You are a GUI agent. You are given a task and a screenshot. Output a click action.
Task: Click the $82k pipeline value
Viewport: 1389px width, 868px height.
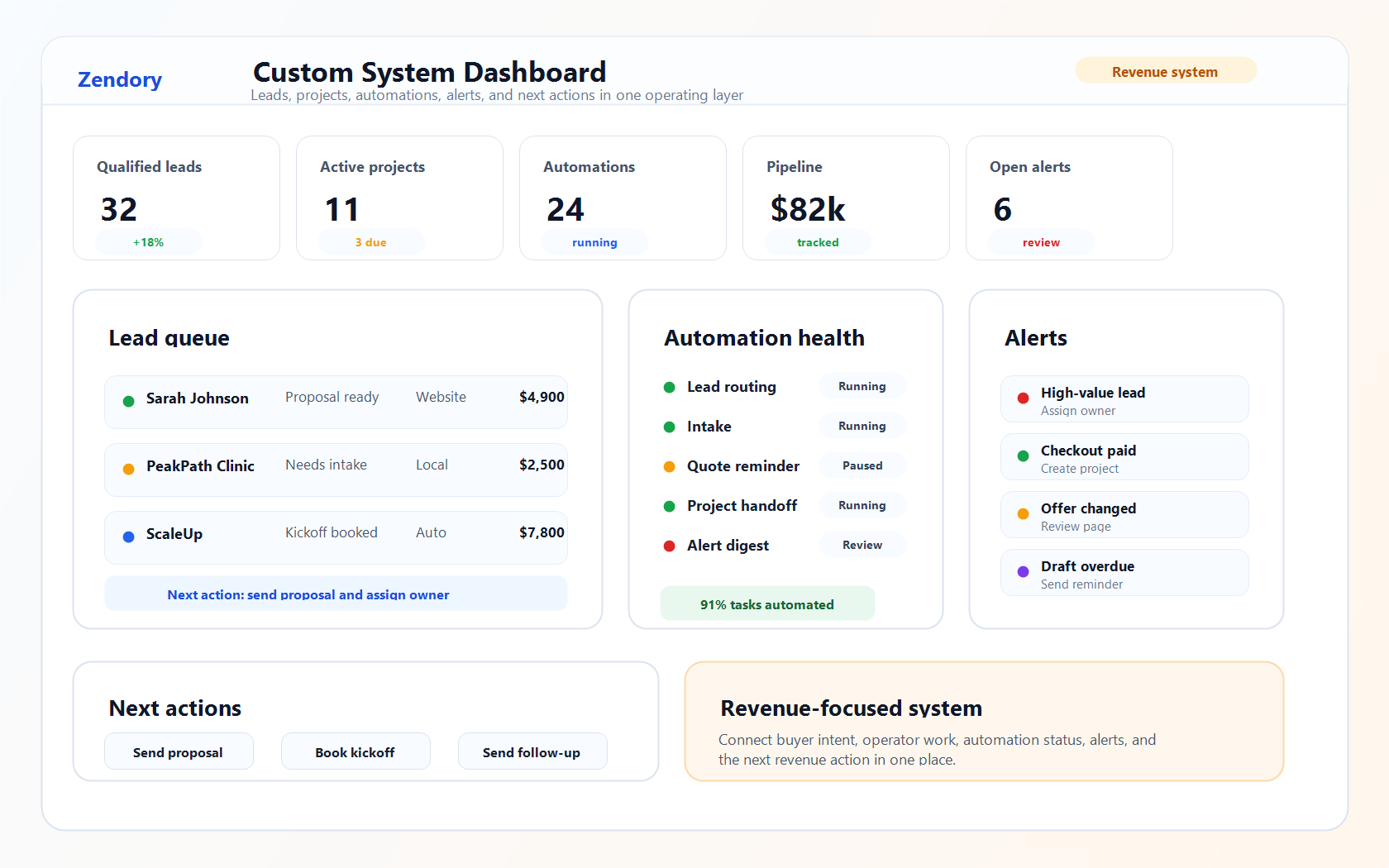(808, 209)
